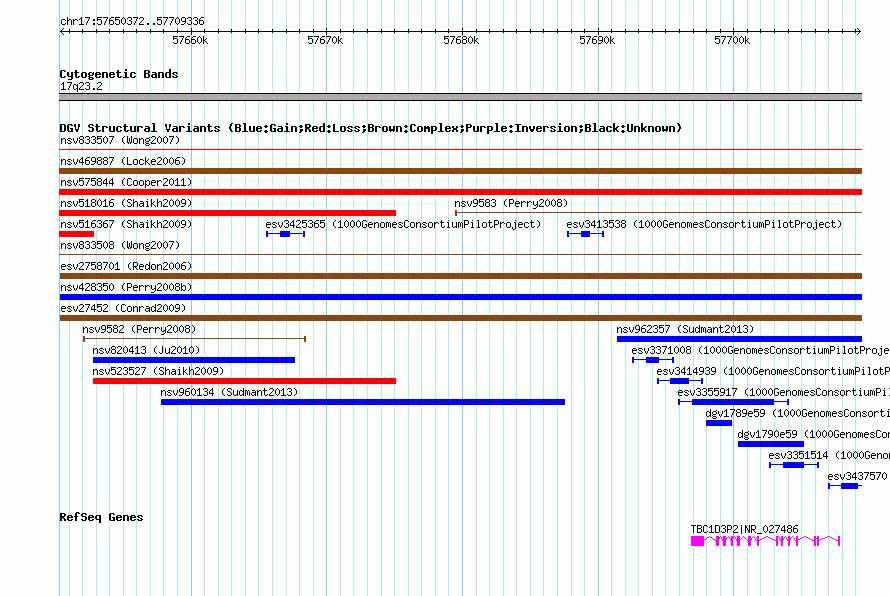Select the esv3355917 blue glyph
The width and height of the screenshot is (890, 596).
pyautogui.click(x=733, y=402)
